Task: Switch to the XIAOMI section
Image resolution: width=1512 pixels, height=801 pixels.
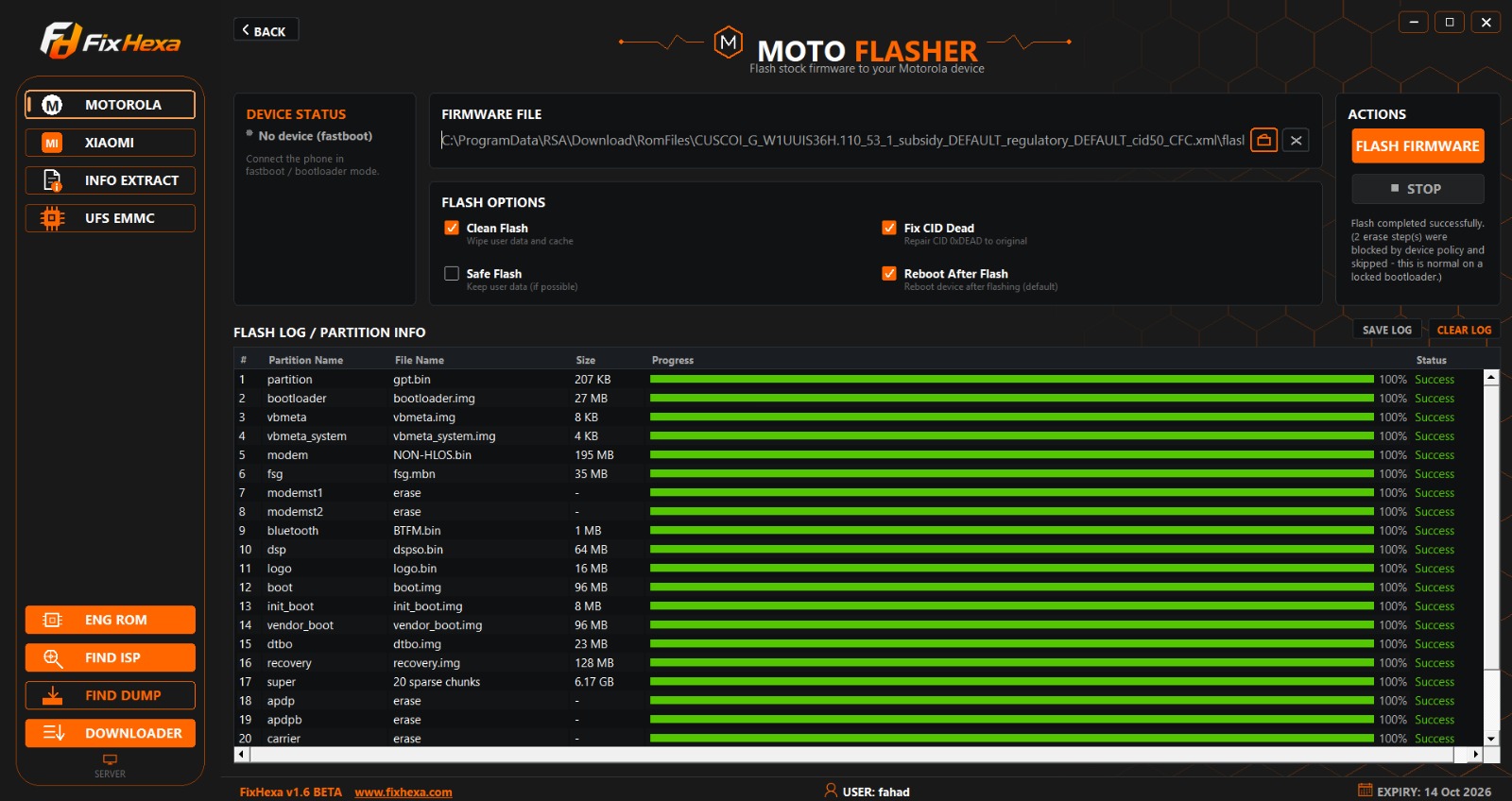Action: point(111,143)
